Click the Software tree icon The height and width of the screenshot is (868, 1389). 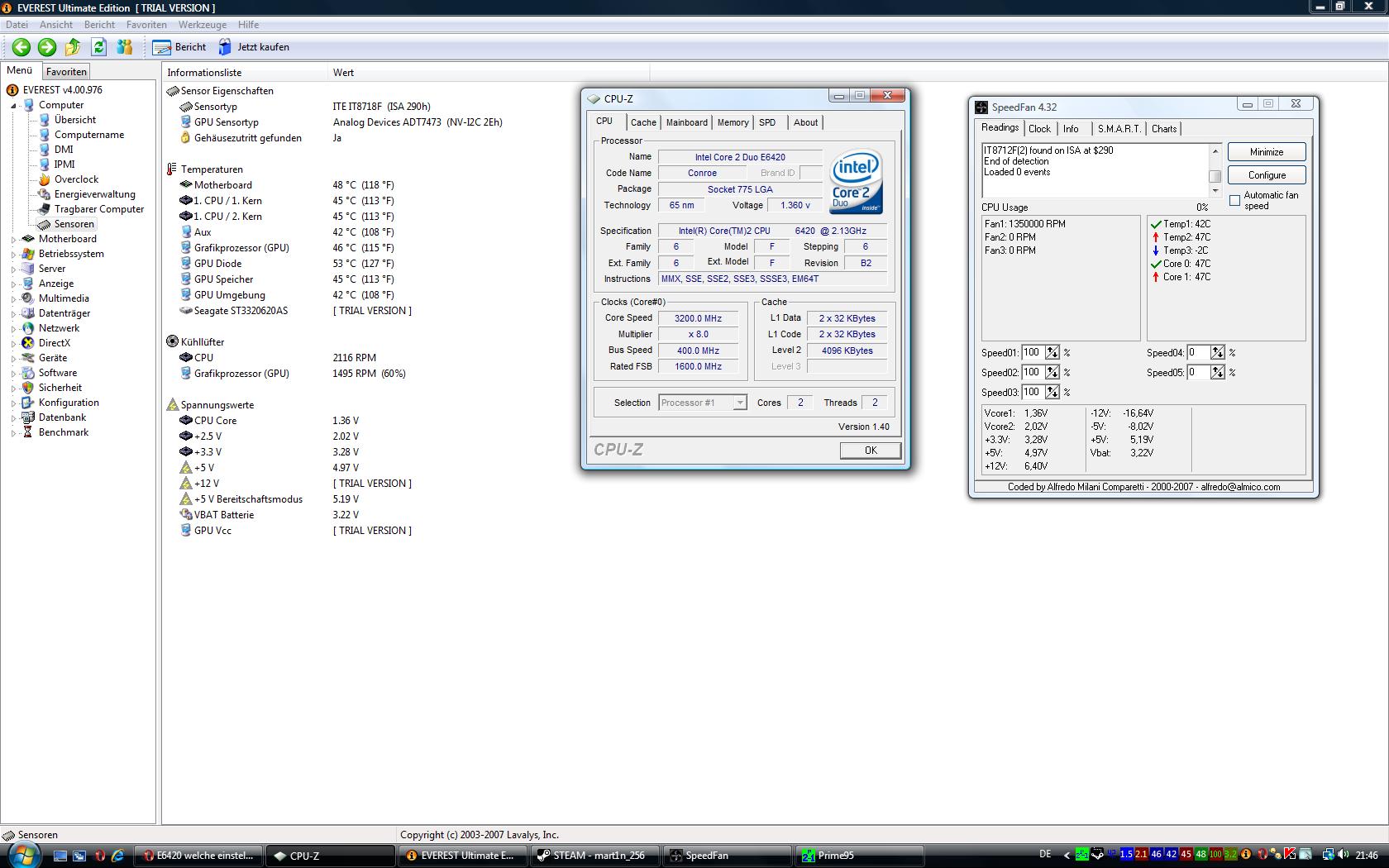(x=29, y=373)
